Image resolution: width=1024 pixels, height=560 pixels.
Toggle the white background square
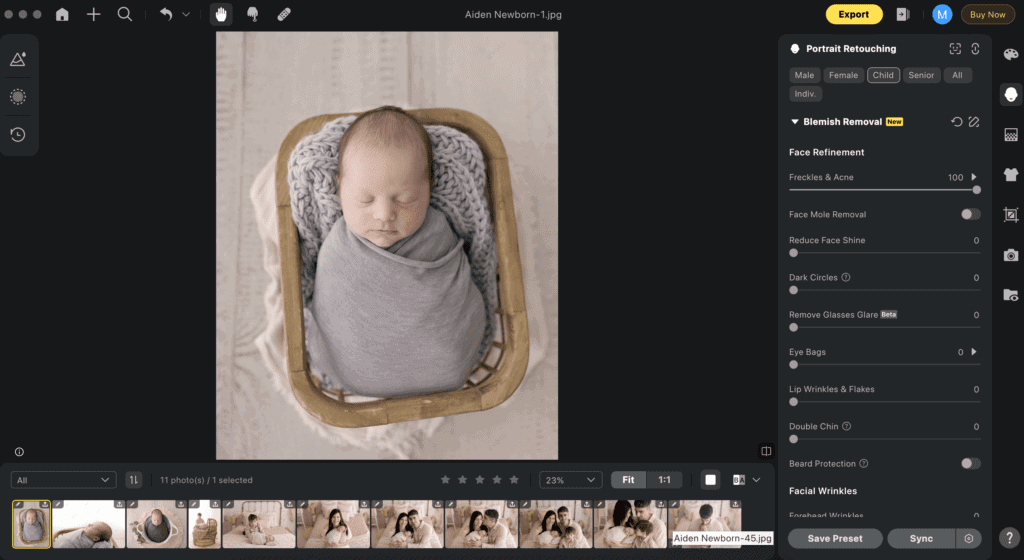click(x=710, y=480)
